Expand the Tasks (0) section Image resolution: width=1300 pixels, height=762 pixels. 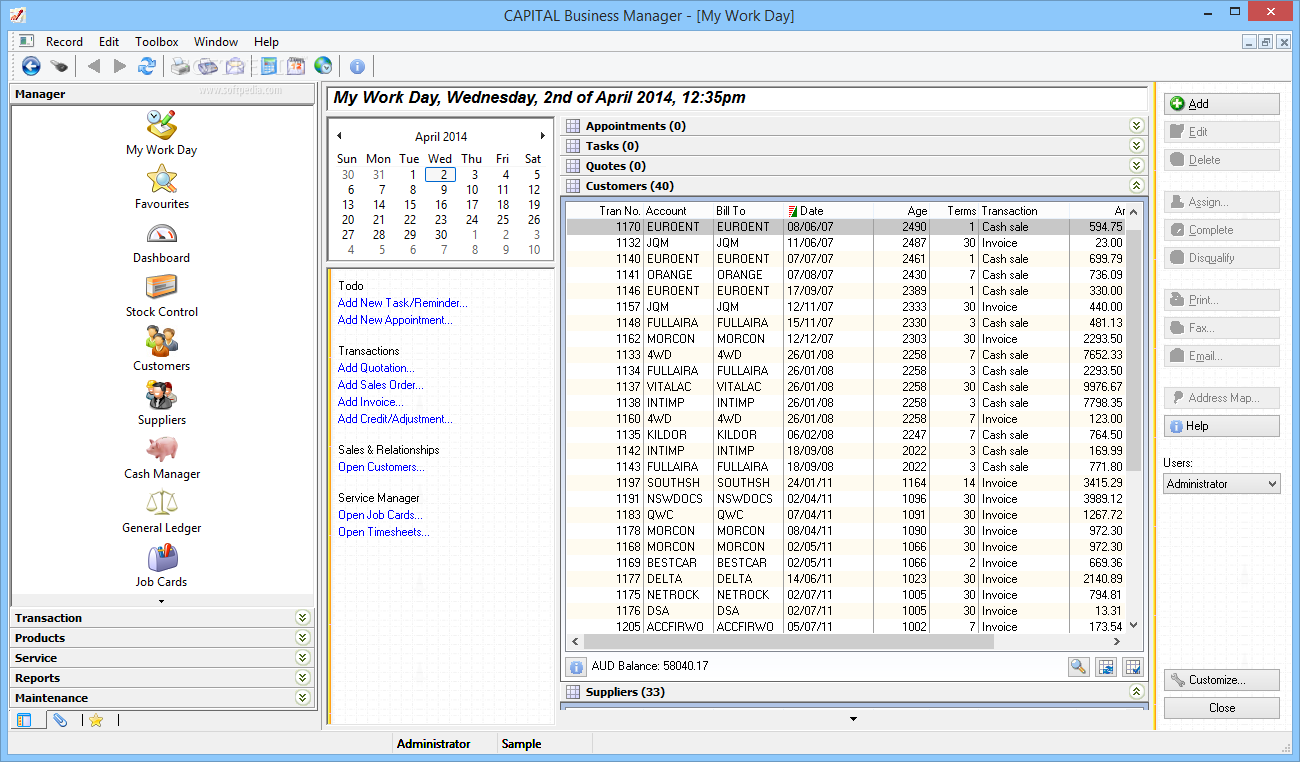click(1136, 146)
